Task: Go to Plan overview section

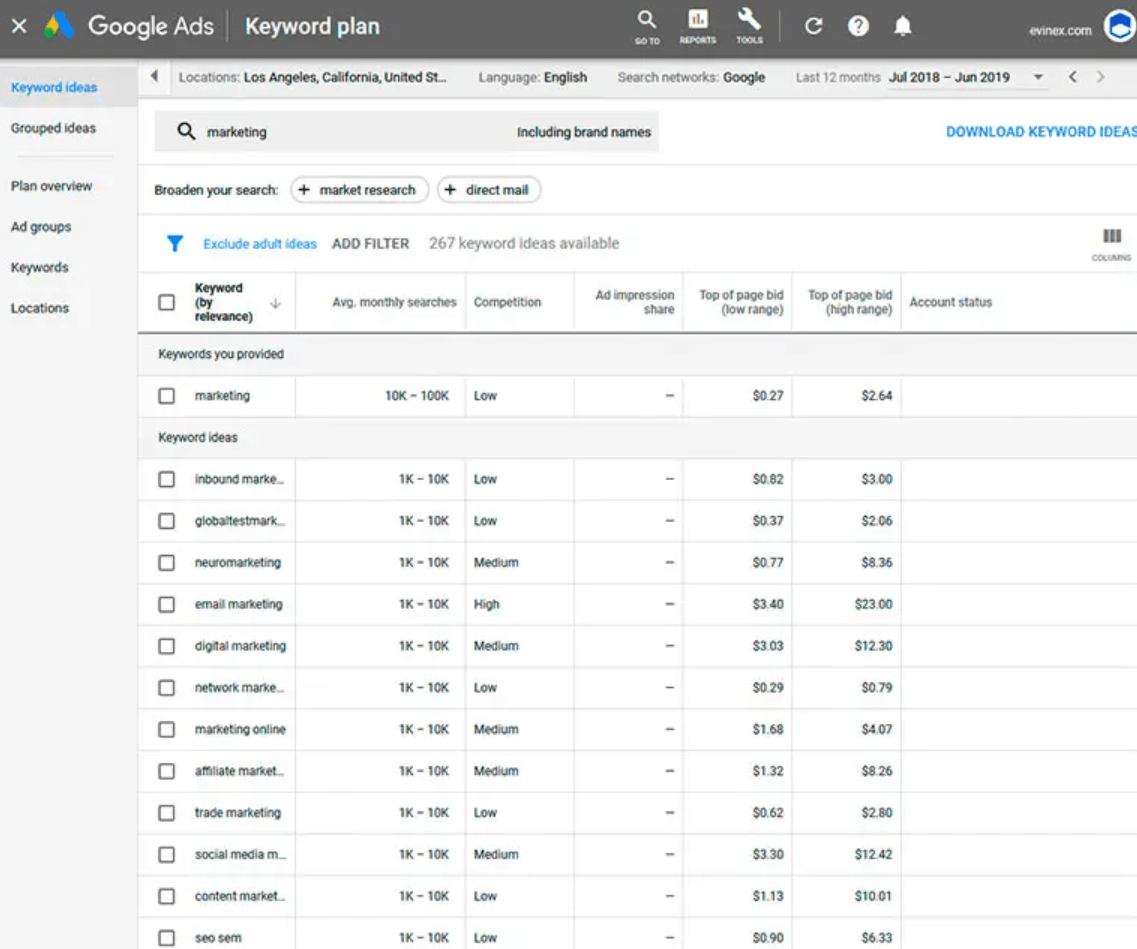Action: click(51, 186)
